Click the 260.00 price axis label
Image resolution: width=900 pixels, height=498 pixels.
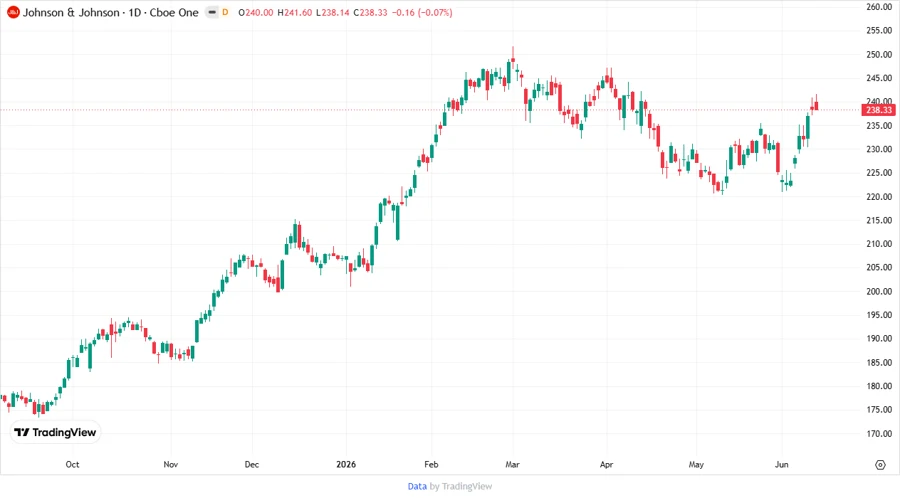(879, 7)
